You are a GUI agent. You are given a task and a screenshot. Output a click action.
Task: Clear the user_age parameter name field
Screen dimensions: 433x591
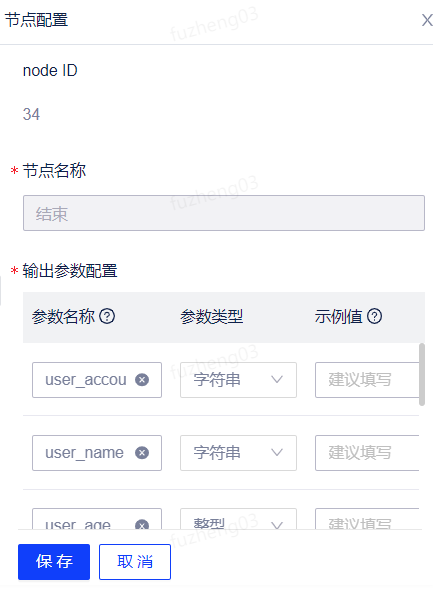[142, 524]
